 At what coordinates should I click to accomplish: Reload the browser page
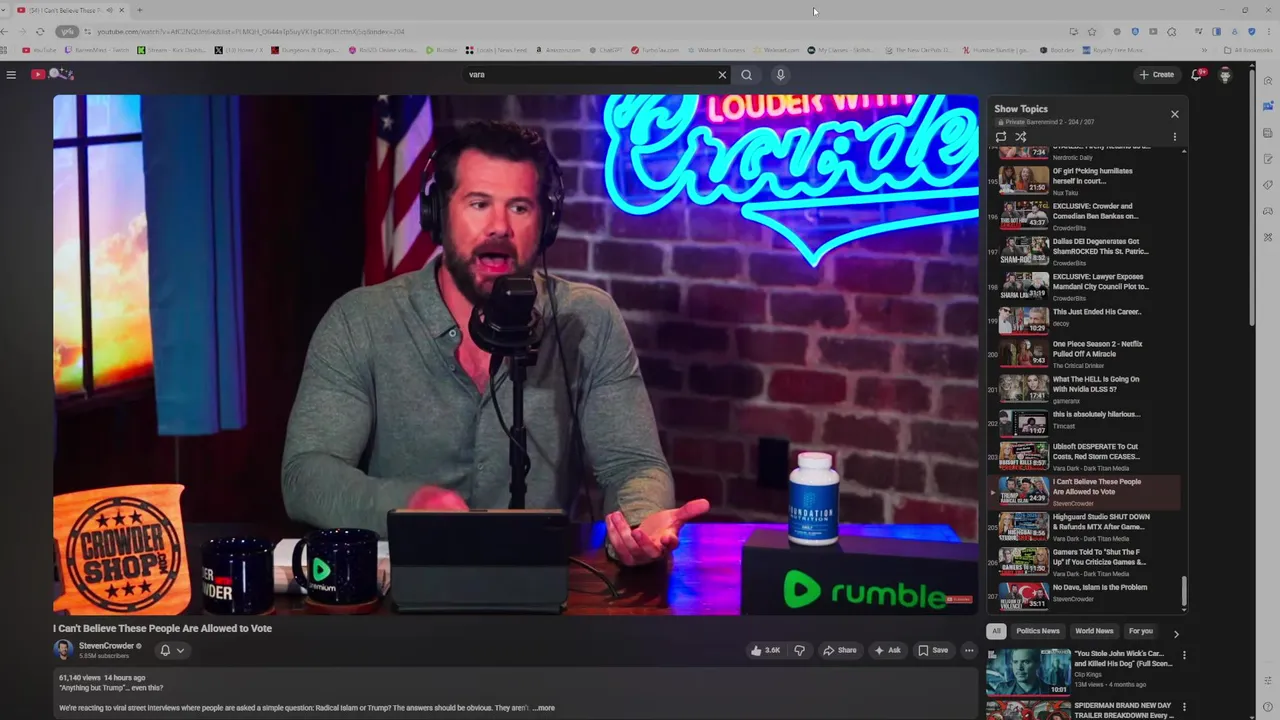pyautogui.click(x=40, y=31)
